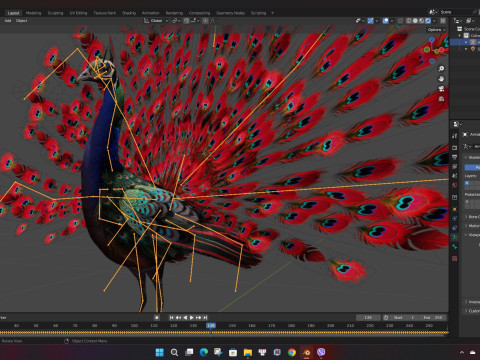Screen dimensions: 480x360
Task: Open the Add menu in viewport header
Action: [8, 21]
